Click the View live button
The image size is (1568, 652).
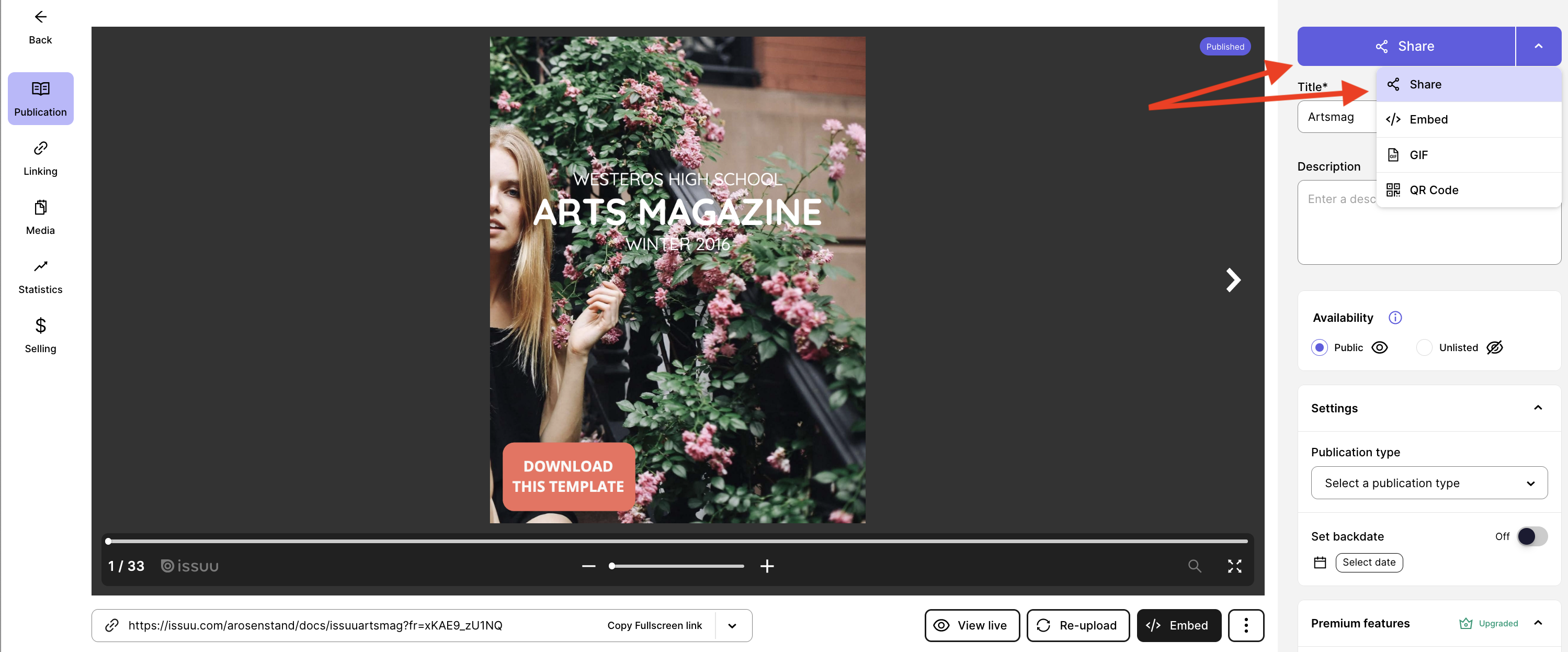(971, 625)
